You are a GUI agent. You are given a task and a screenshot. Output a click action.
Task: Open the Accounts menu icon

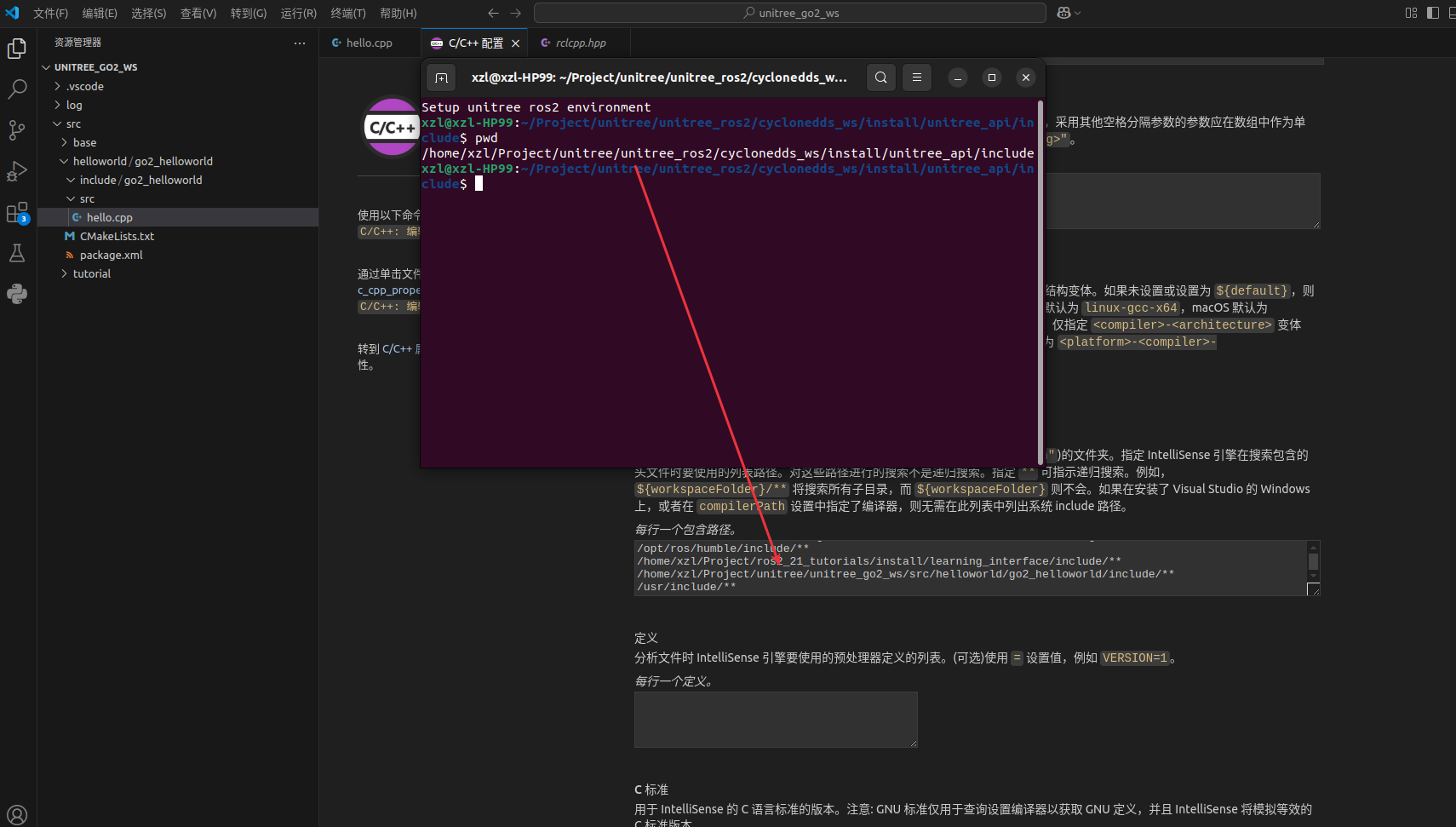pyautogui.click(x=17, y=815)
